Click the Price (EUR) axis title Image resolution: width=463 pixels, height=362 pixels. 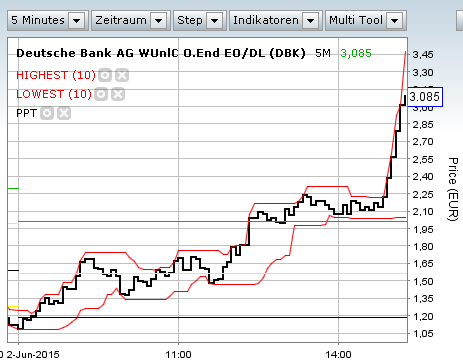452,189
